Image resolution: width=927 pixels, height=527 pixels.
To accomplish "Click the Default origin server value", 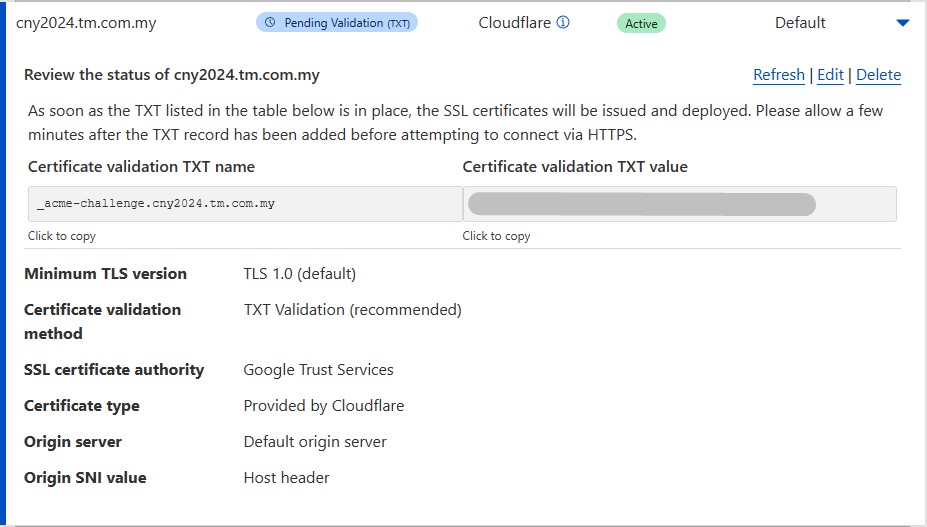I will 314,442.
